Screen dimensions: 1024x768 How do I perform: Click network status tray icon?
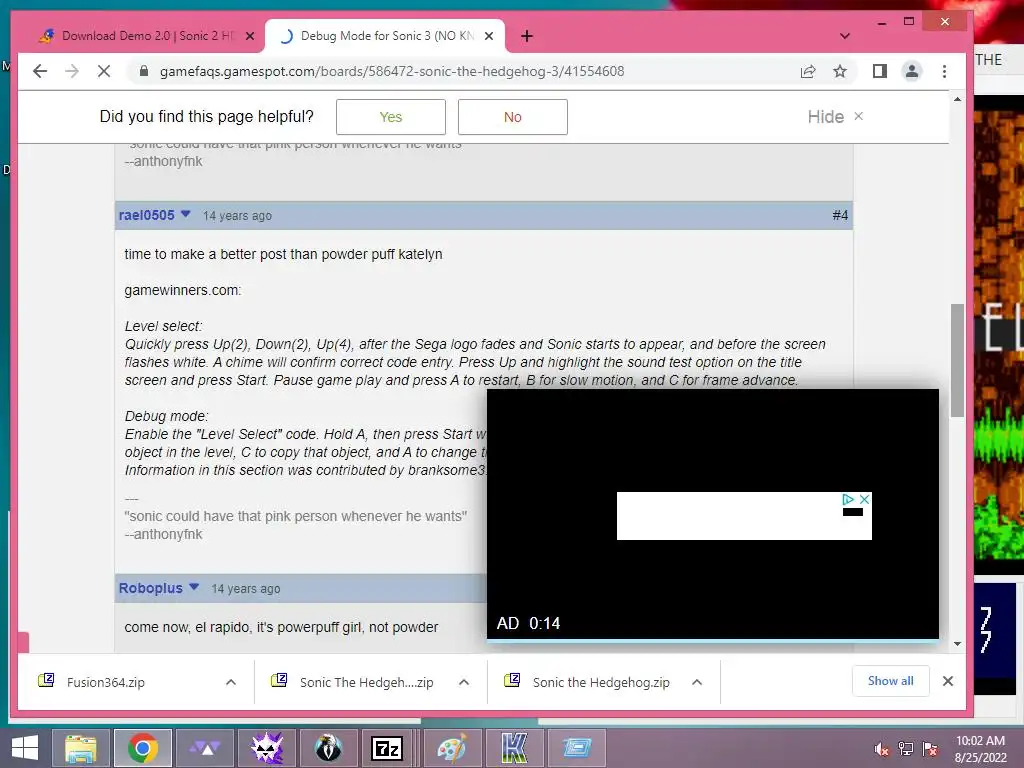(906, 749)
